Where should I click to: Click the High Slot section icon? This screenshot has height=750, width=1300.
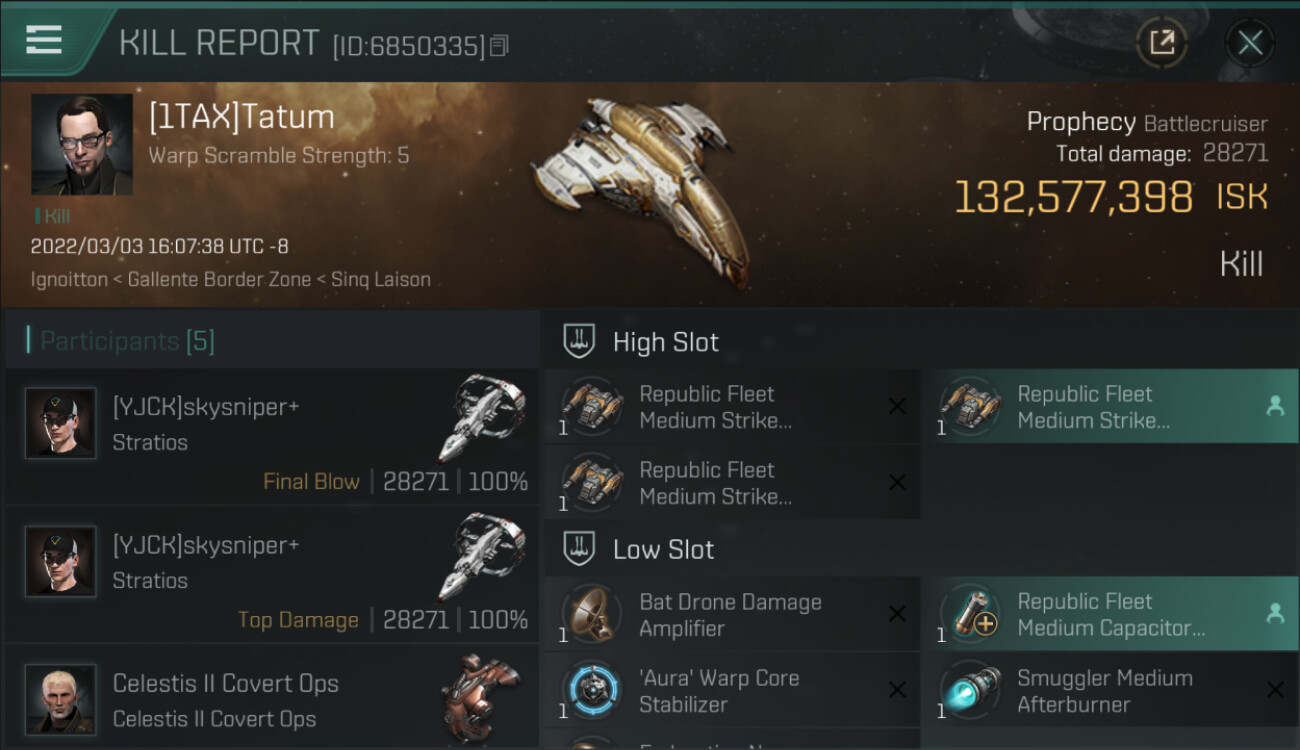pos(579,342)
